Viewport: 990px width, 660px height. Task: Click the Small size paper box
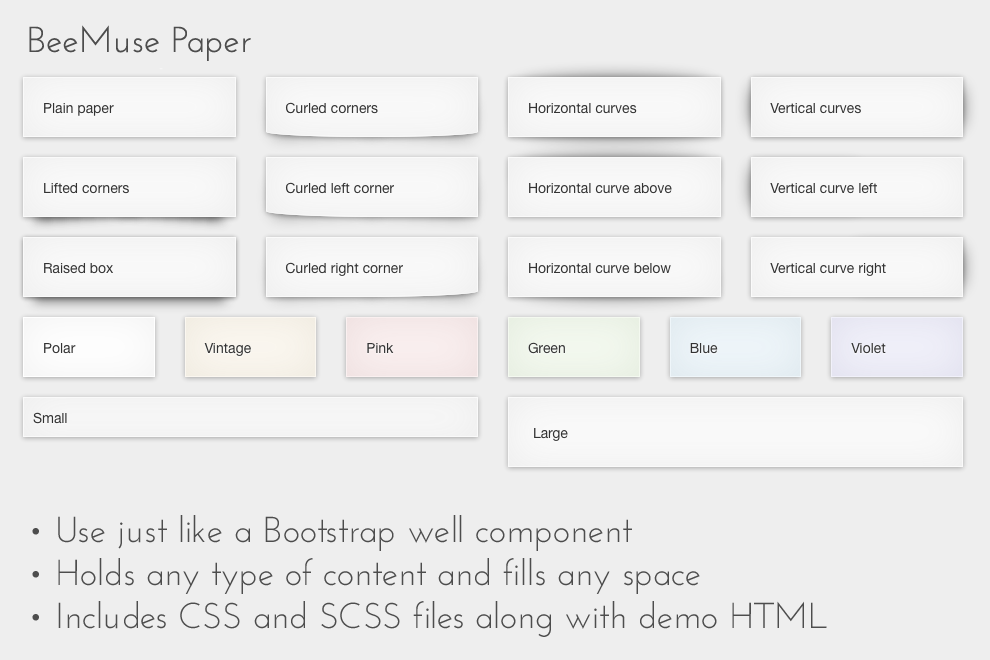[x=250, y=418]
